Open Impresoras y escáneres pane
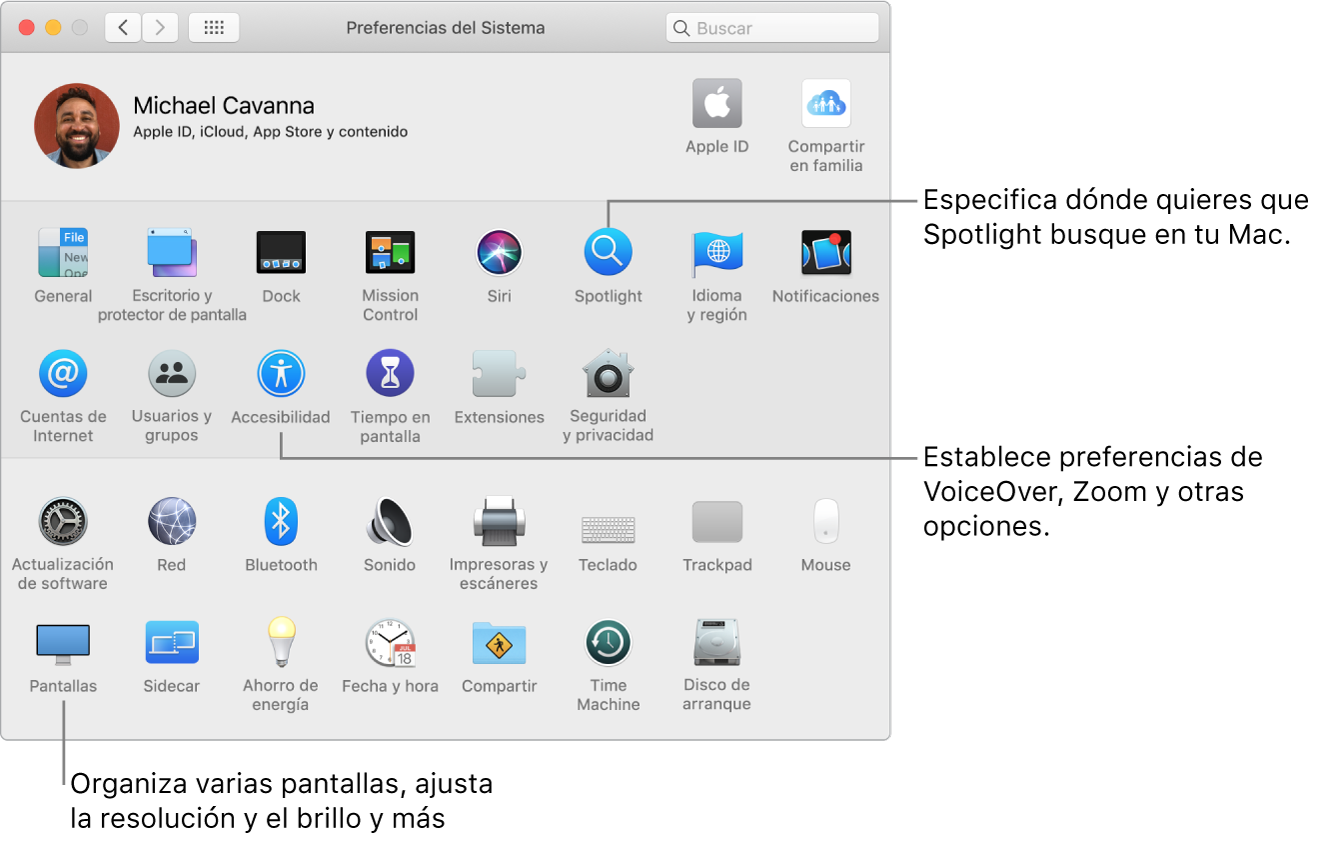Viewport: 1327px width, 841px height. tap(499, 522)
